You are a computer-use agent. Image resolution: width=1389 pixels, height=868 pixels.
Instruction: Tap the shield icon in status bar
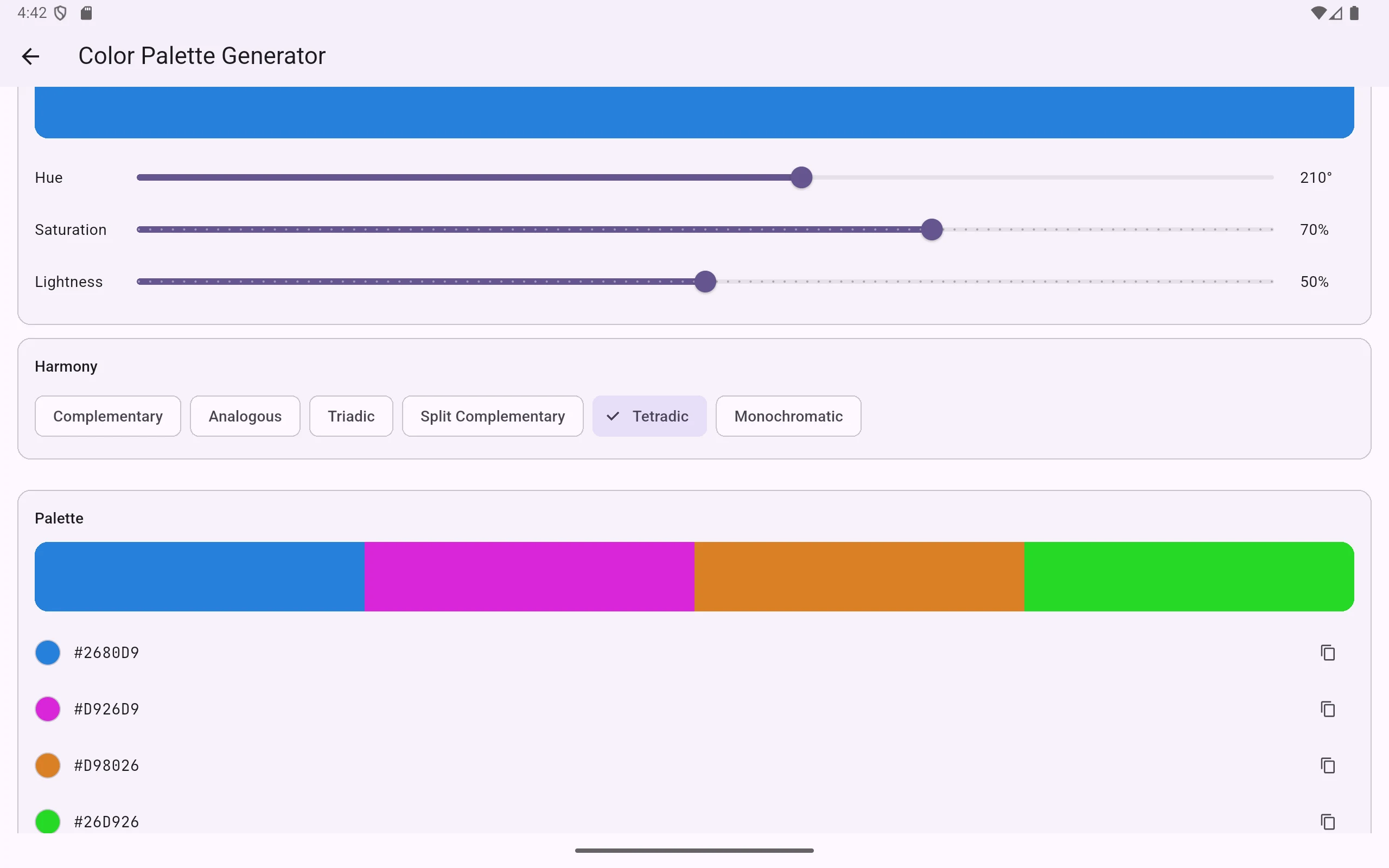point(60,12)
